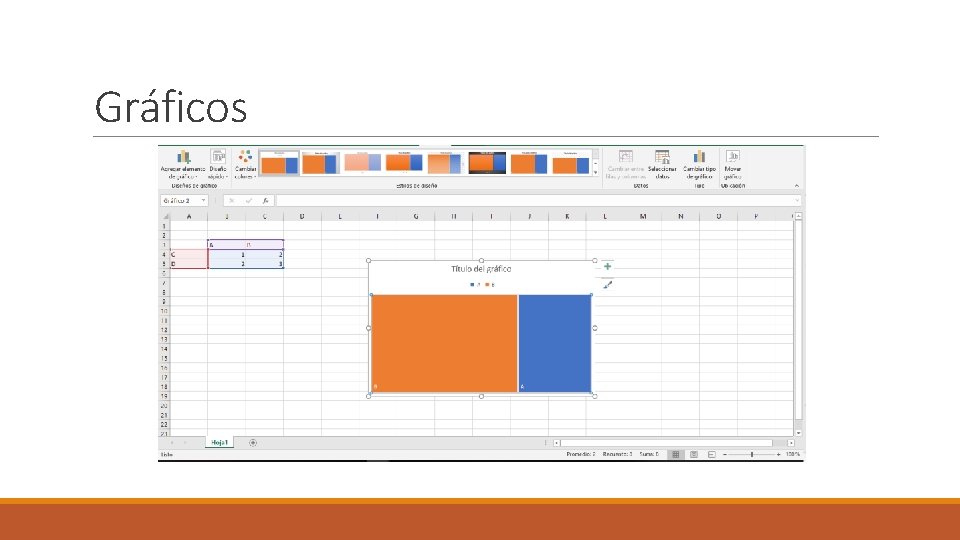This screenshot has height=540, width=960.
Task: Select column N header
Action: (x=681, y=216)
